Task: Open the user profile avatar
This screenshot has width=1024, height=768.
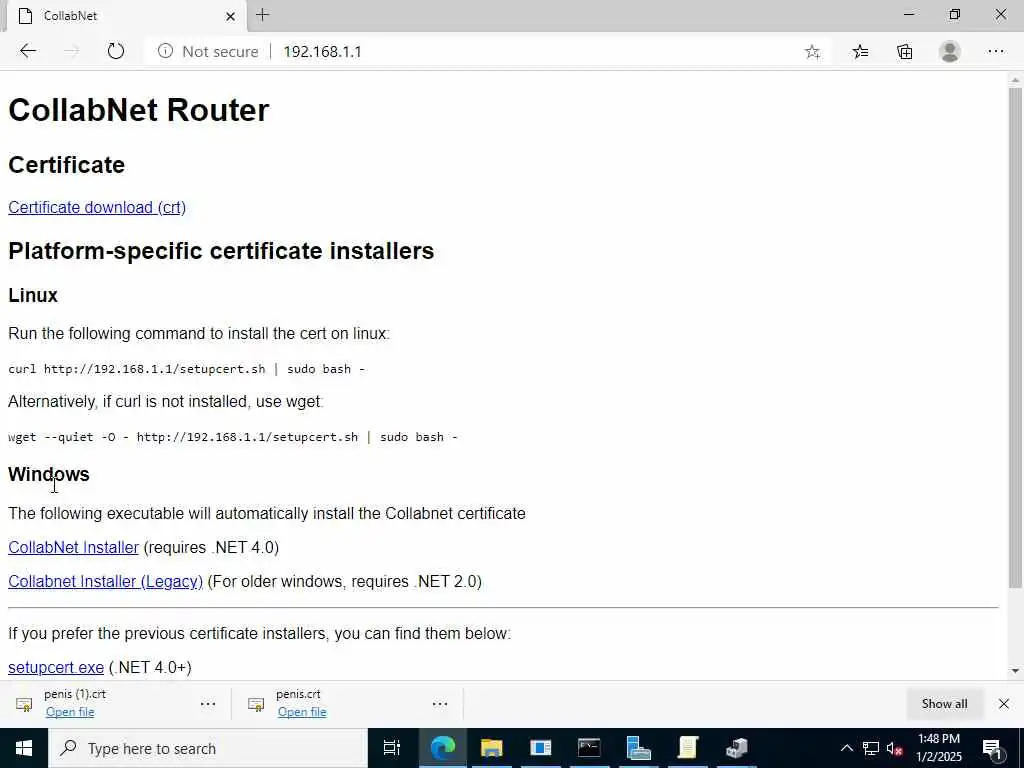Action: [x=950, y=52]
